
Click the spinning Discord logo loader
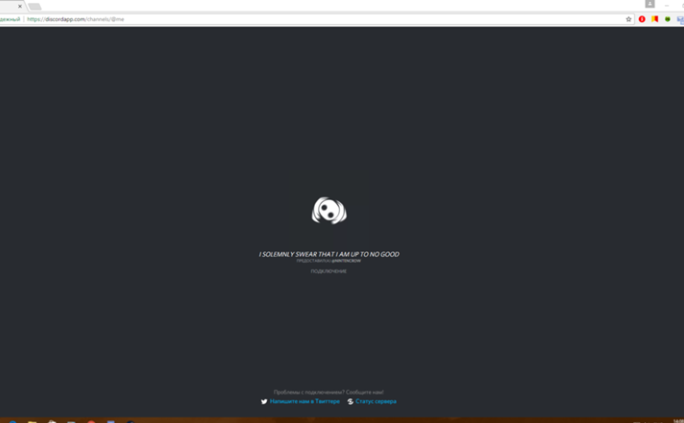coord(329,210)
